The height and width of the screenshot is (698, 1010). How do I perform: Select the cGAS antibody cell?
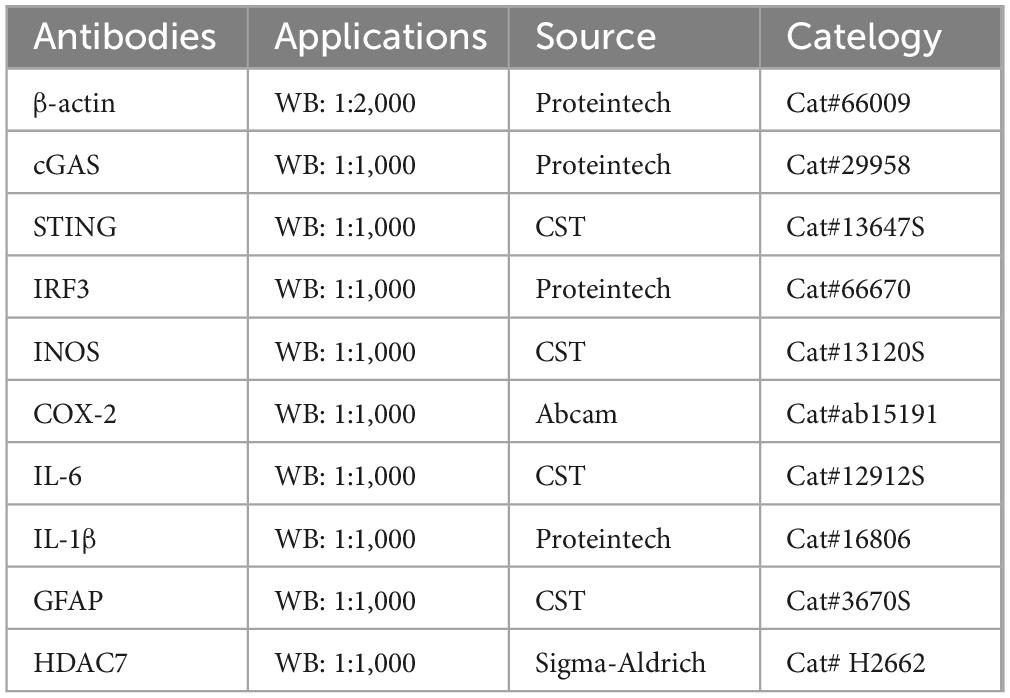coord(65,164)
